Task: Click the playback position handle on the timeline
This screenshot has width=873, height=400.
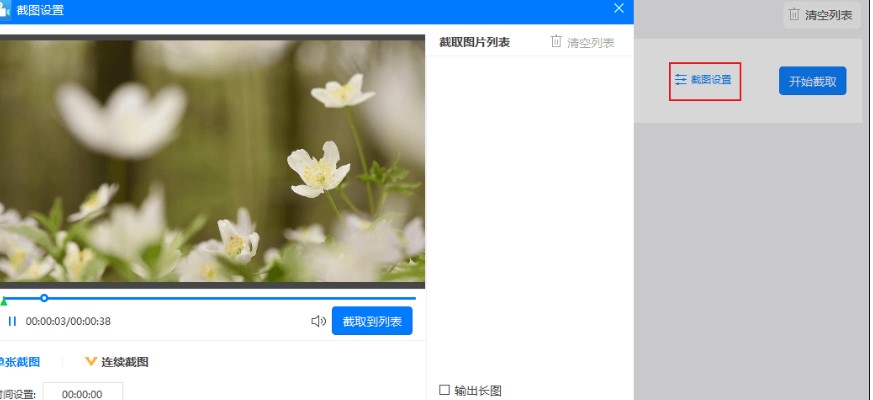Action: click(x=44, y=298)
